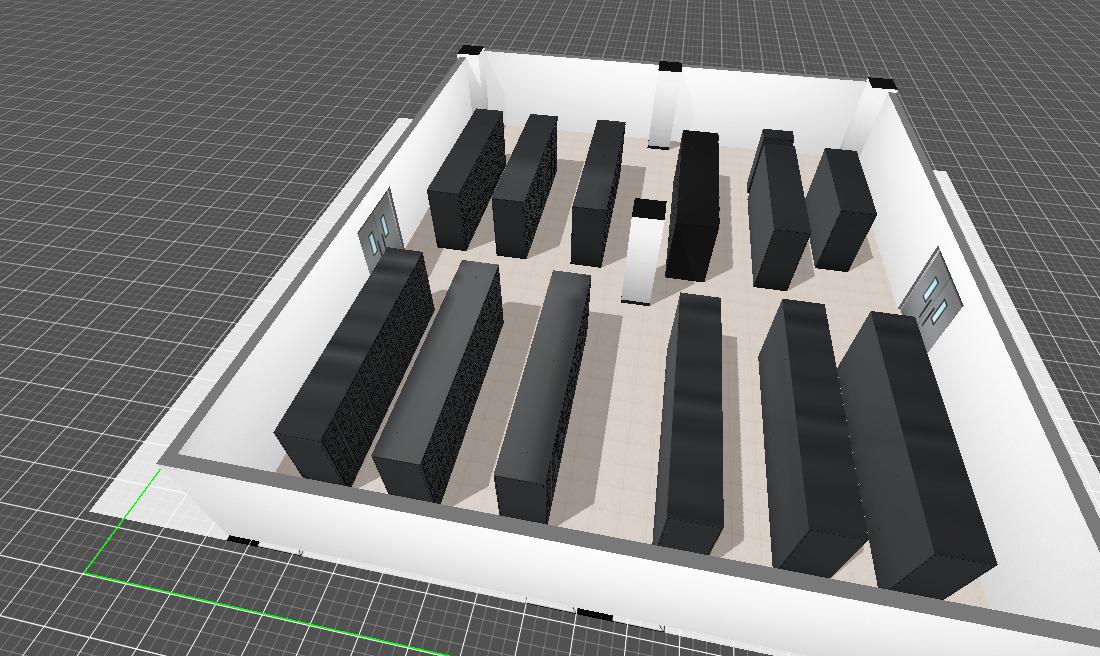The height and width of the screenshot is (656, 1100).
Task: Click the fifth rack row from left, front
Action: (x=808, y=435)
